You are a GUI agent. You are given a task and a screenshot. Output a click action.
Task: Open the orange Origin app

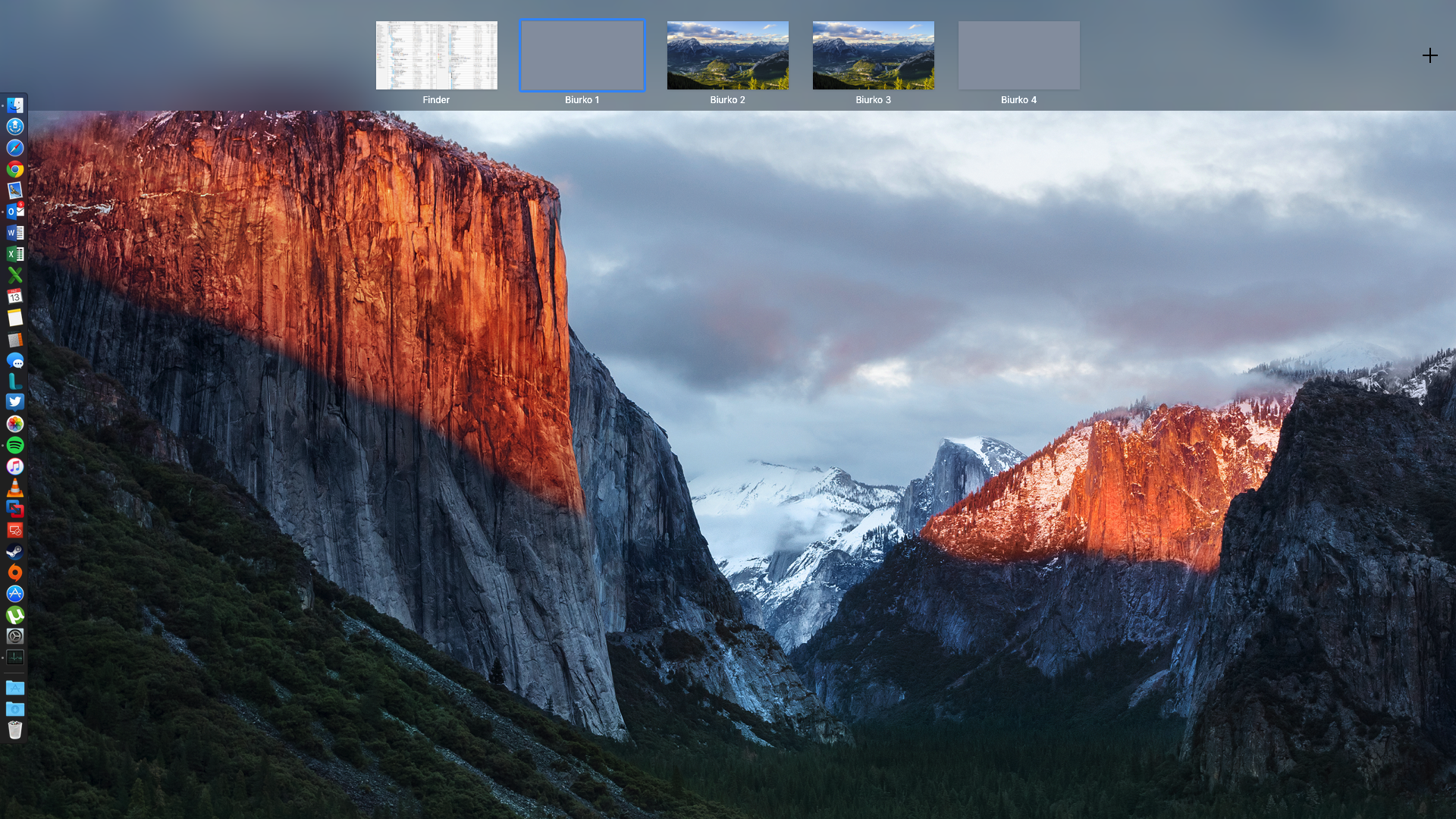click(x=15, y=573)
